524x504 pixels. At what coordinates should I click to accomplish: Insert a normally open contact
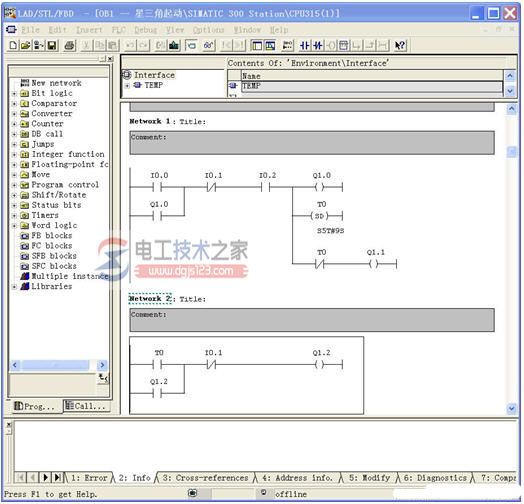coord(304,45)
